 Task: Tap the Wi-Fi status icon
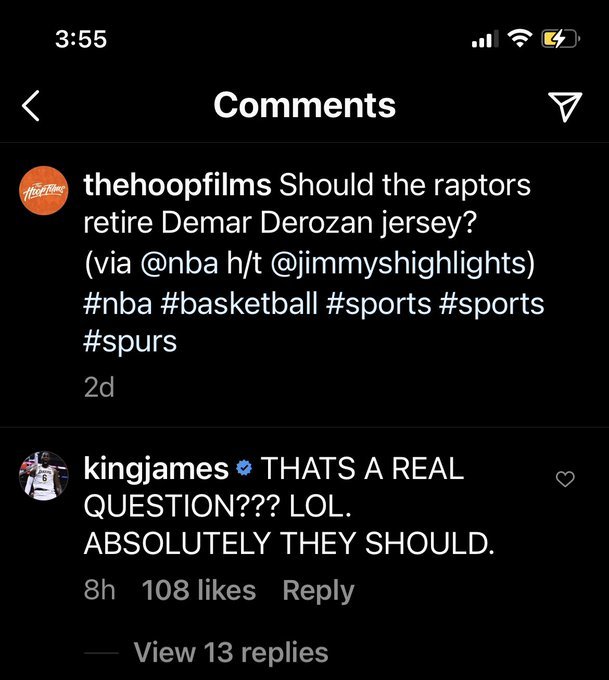pyautogui.click(x=518, y=39)
